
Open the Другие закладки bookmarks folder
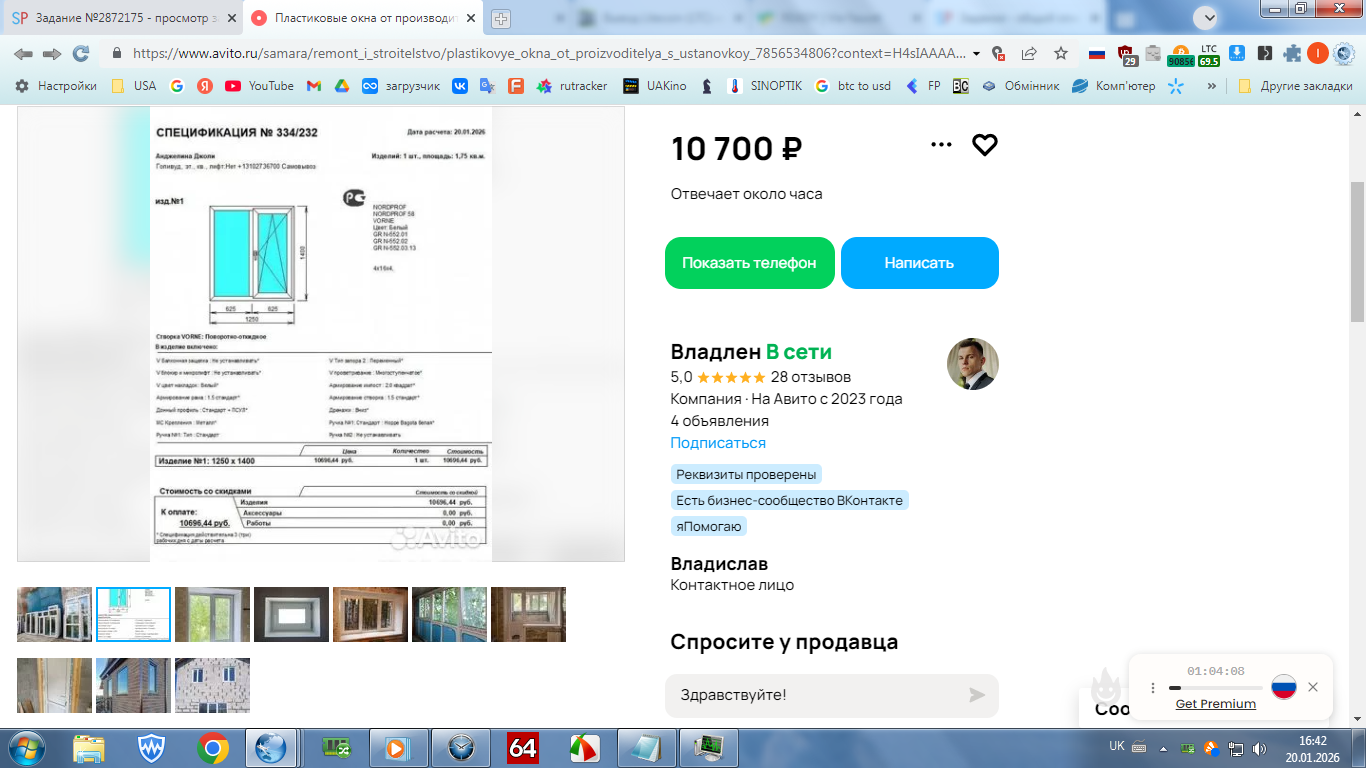(1295, 86)
